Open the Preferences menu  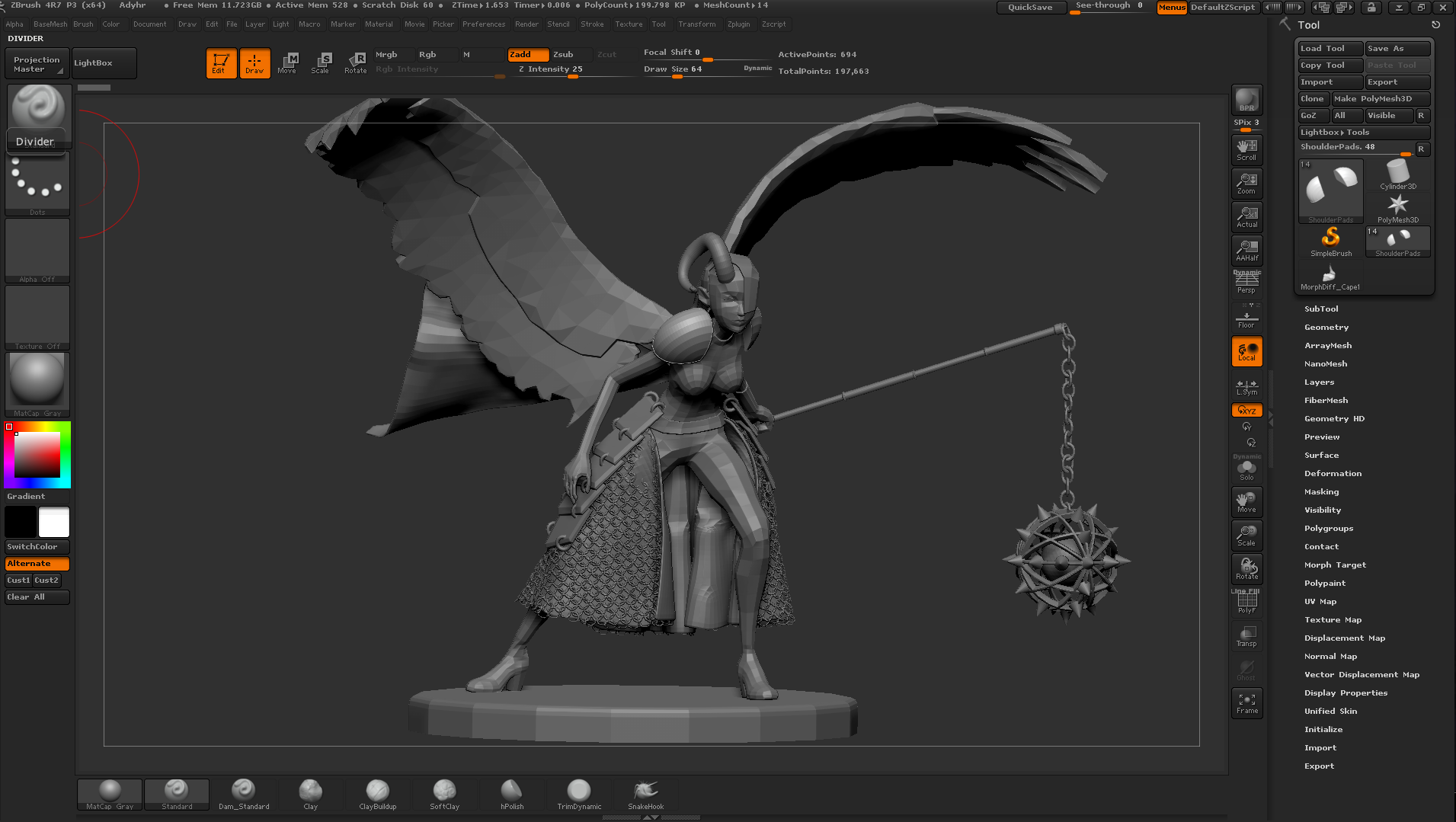(x=483, y=24)
